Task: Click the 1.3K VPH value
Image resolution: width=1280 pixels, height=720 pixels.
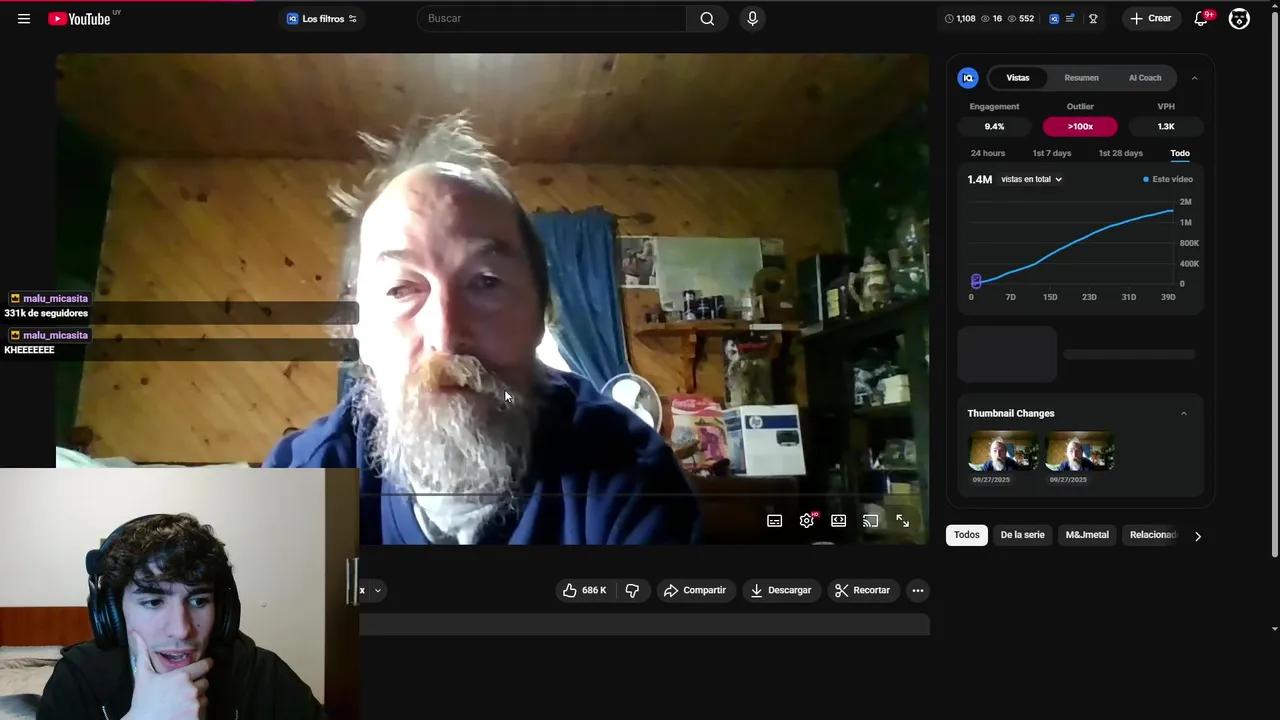Action: pyautogui.click(x=1166, y=127)
